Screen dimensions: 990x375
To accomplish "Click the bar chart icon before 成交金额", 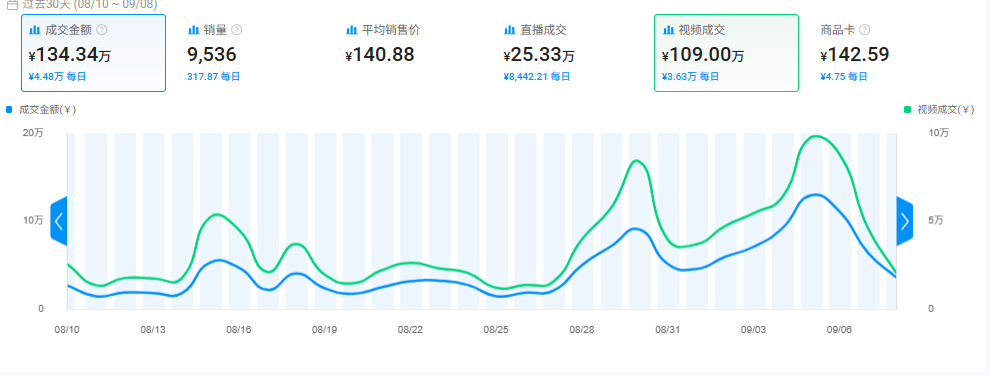I will click(35, 30).
